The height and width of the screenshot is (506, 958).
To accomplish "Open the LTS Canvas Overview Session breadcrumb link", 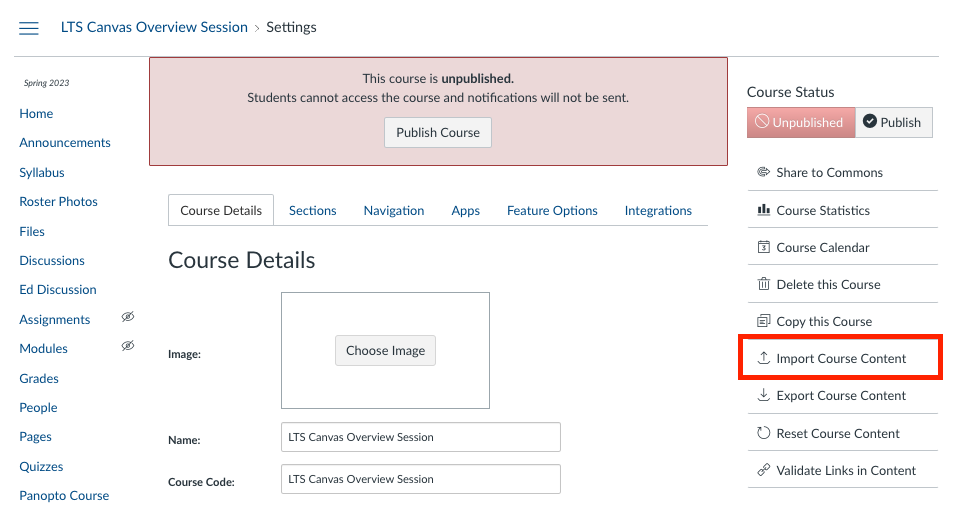I will (x=153, y=28).
